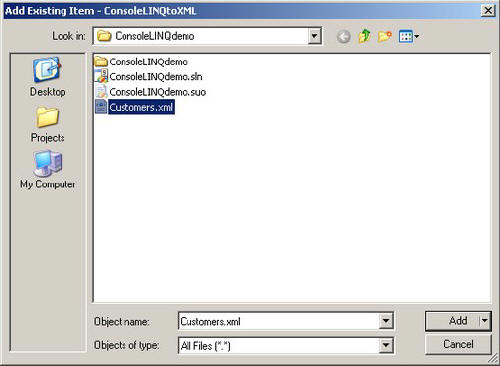This screenshot has width=500, height=366.
Task: Close the Add Existing Item dialog
Action: point(488,11)
